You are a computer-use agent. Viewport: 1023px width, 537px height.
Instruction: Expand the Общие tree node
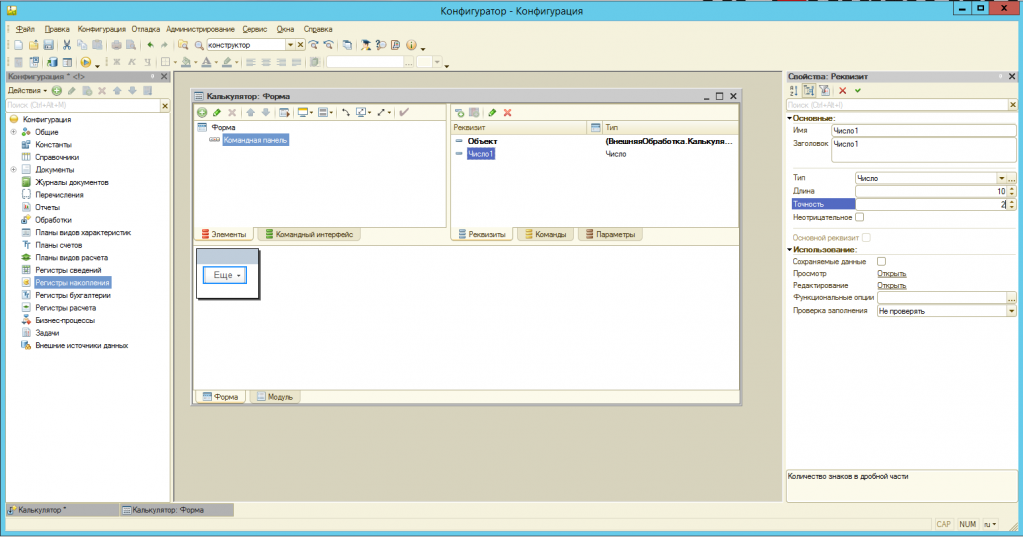13,132
